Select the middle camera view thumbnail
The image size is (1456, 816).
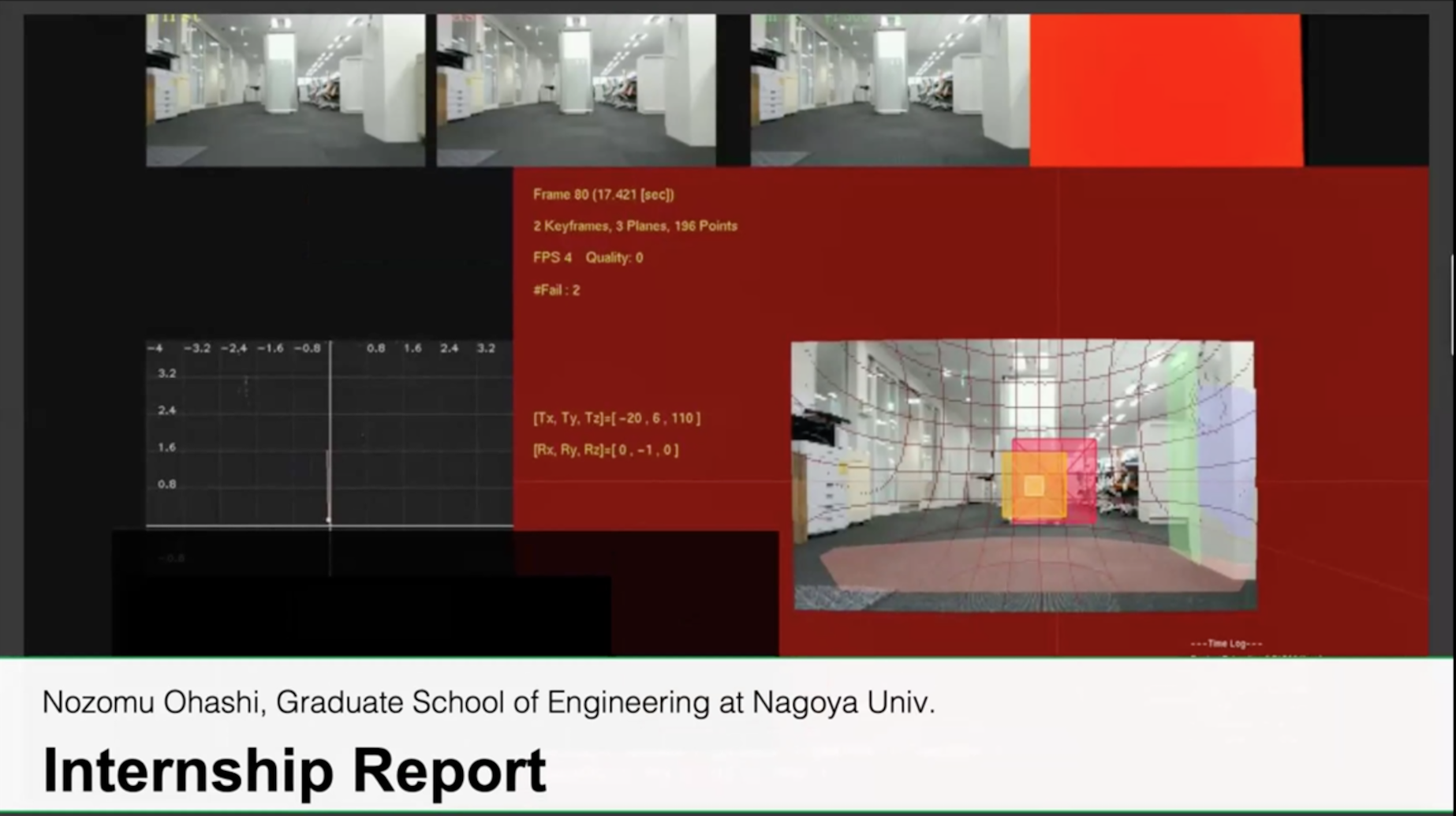pyautogui.click(x=576, y=90)
